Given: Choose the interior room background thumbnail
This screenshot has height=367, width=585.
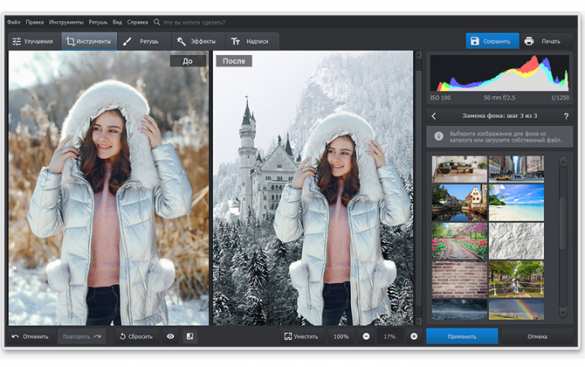Looking at the screenshot, I should (459, 169).
